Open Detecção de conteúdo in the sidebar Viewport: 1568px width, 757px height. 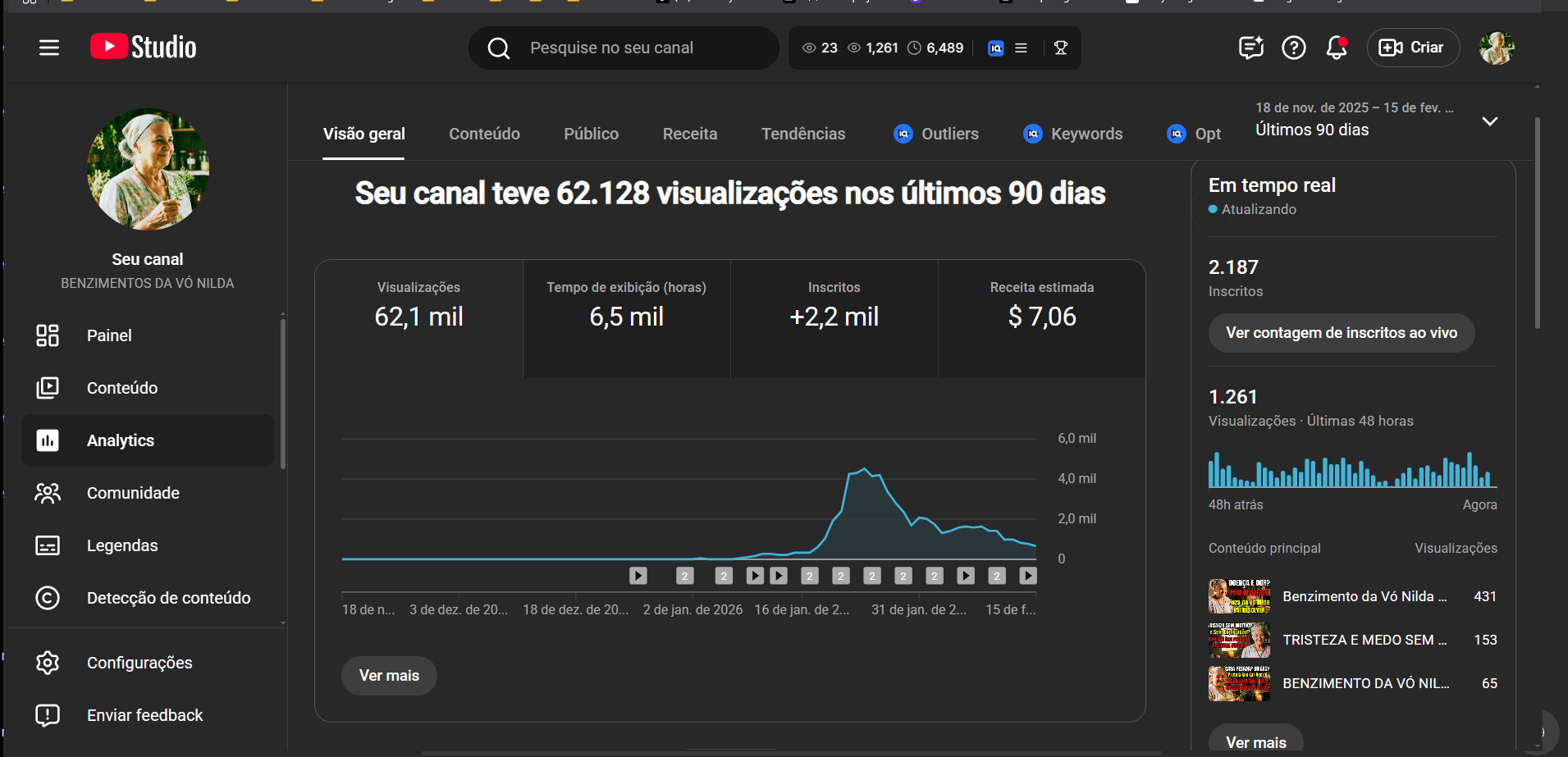148,598
